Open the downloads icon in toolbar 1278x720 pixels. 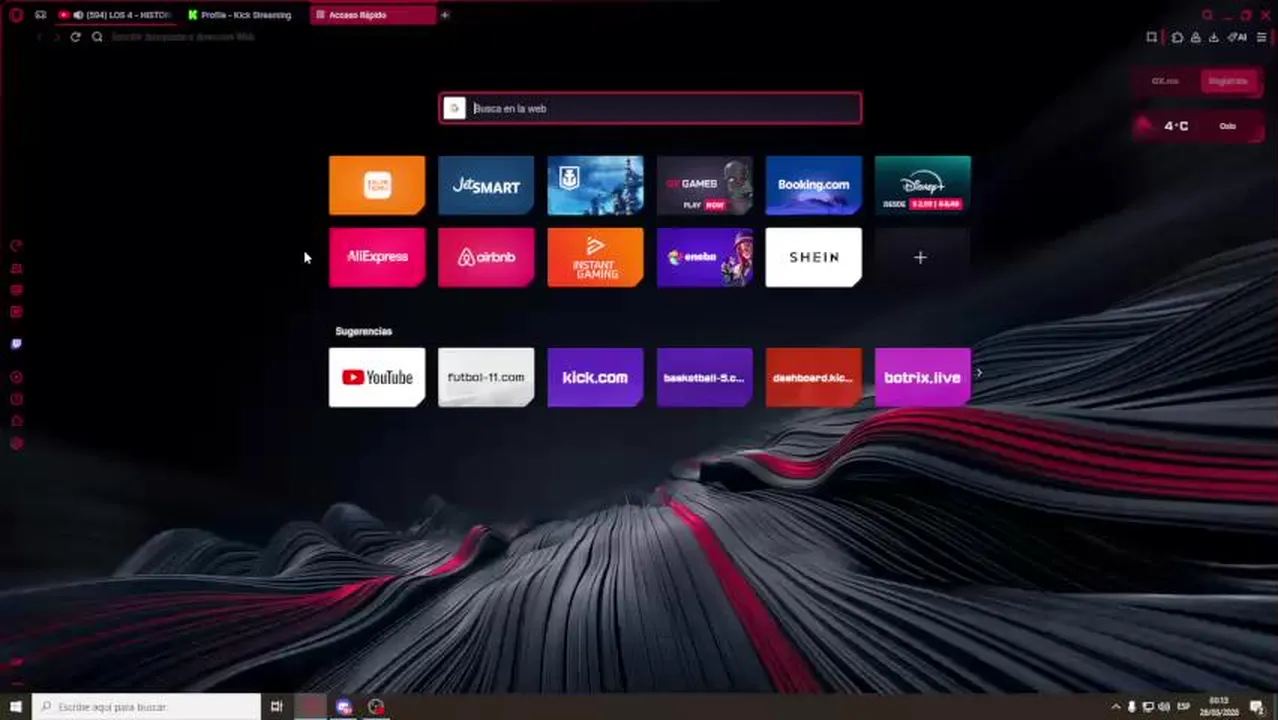(x=1213, y=37)
